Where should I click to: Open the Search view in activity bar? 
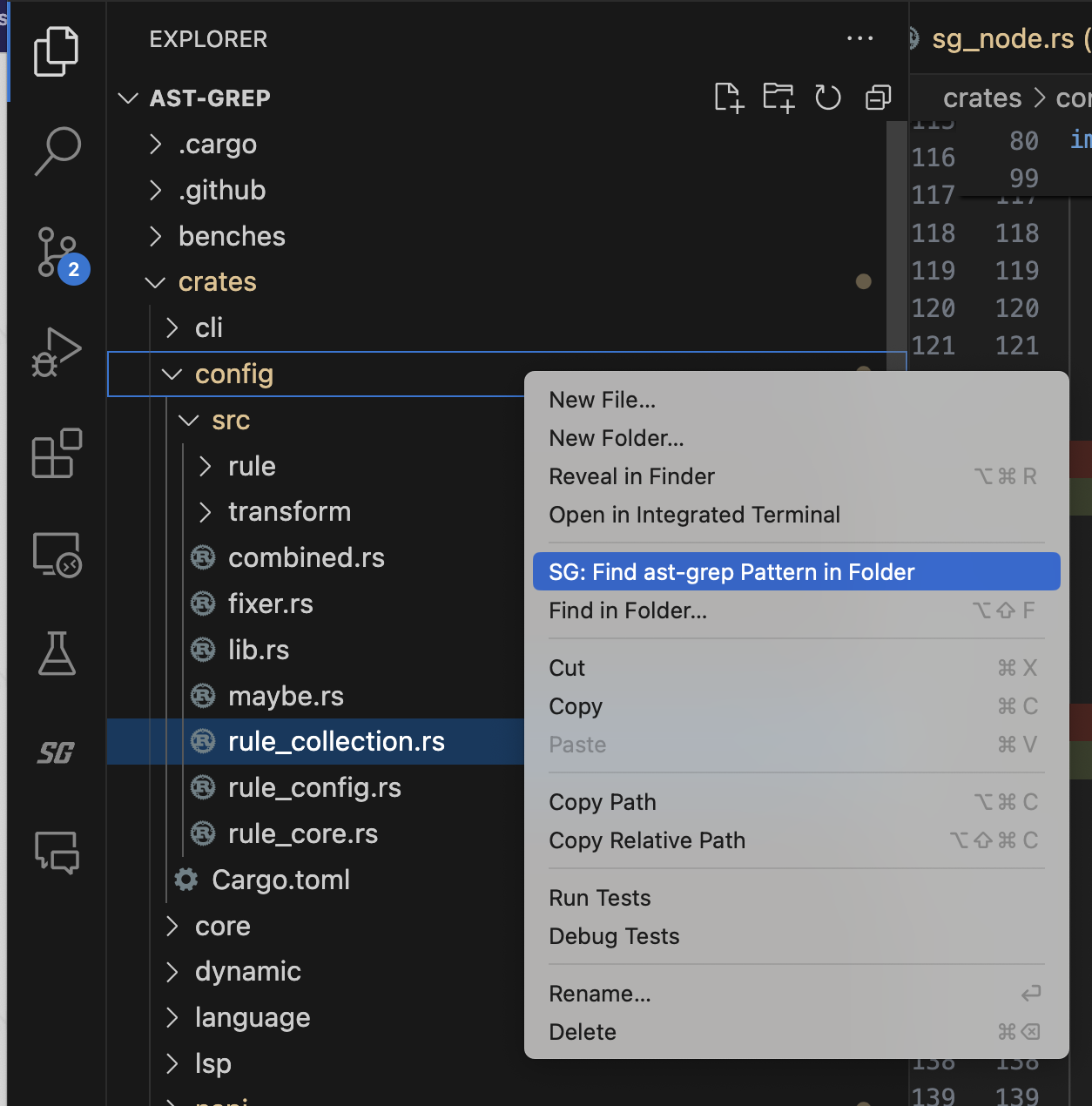57,151
